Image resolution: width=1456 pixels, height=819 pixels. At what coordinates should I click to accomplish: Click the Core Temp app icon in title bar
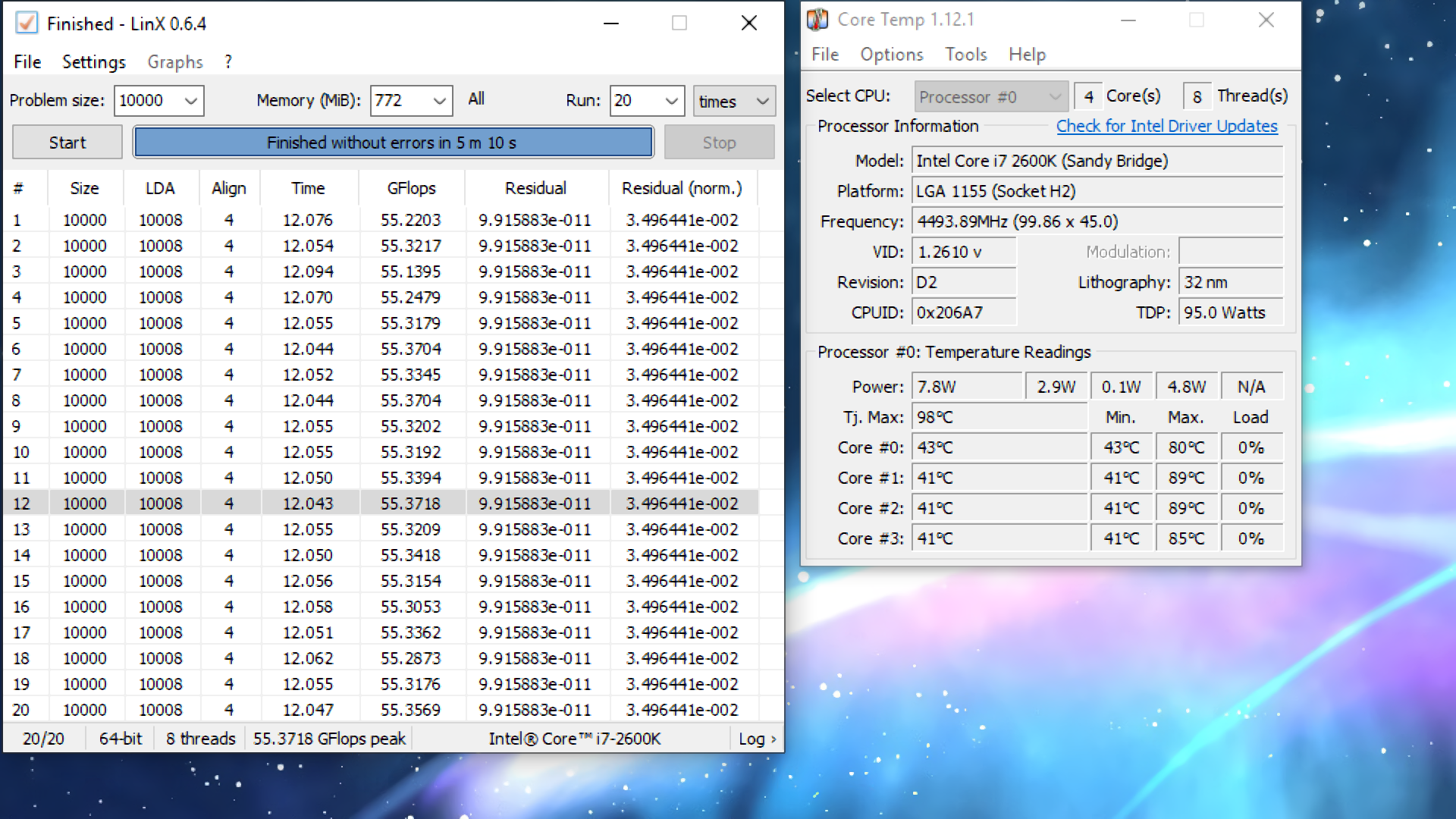click(x=817, y=20)
